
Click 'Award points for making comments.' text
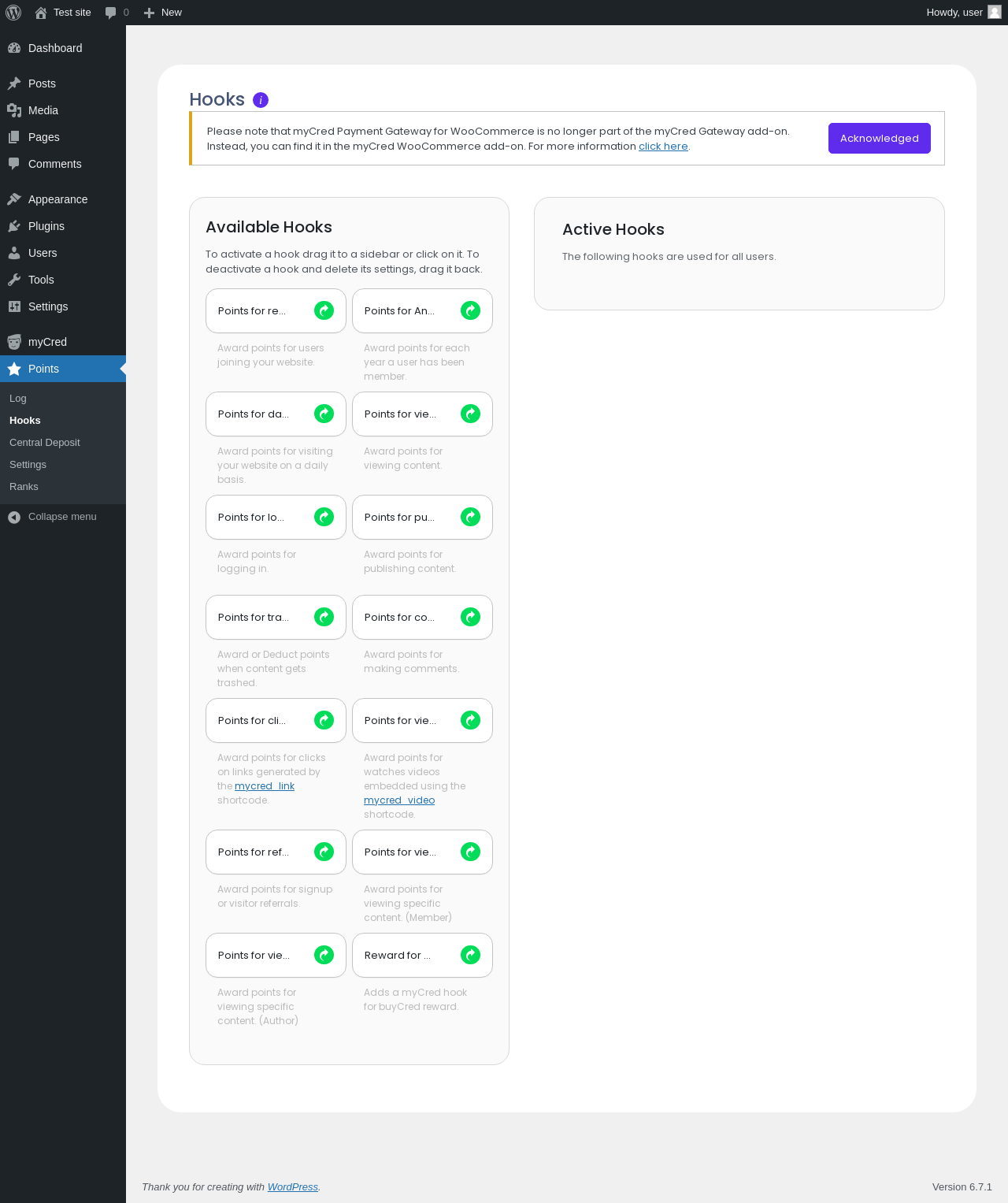pos(411,662)
